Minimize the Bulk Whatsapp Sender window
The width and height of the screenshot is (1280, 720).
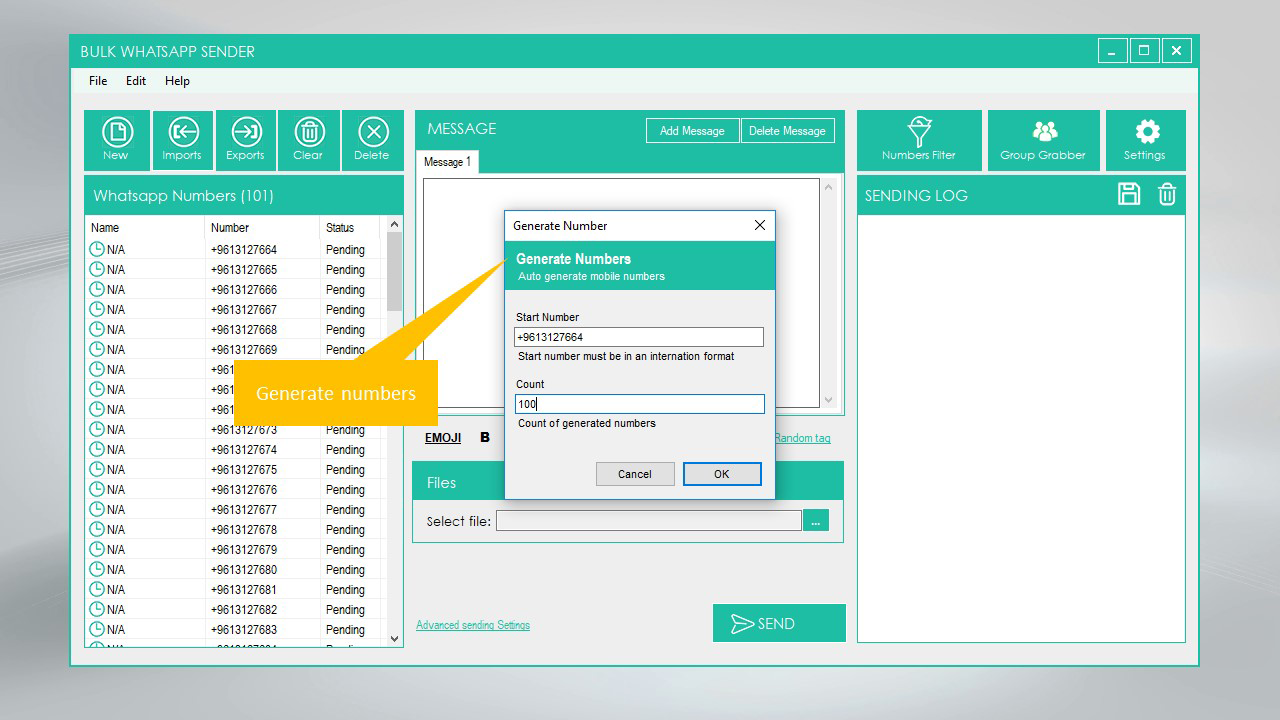1112,51
